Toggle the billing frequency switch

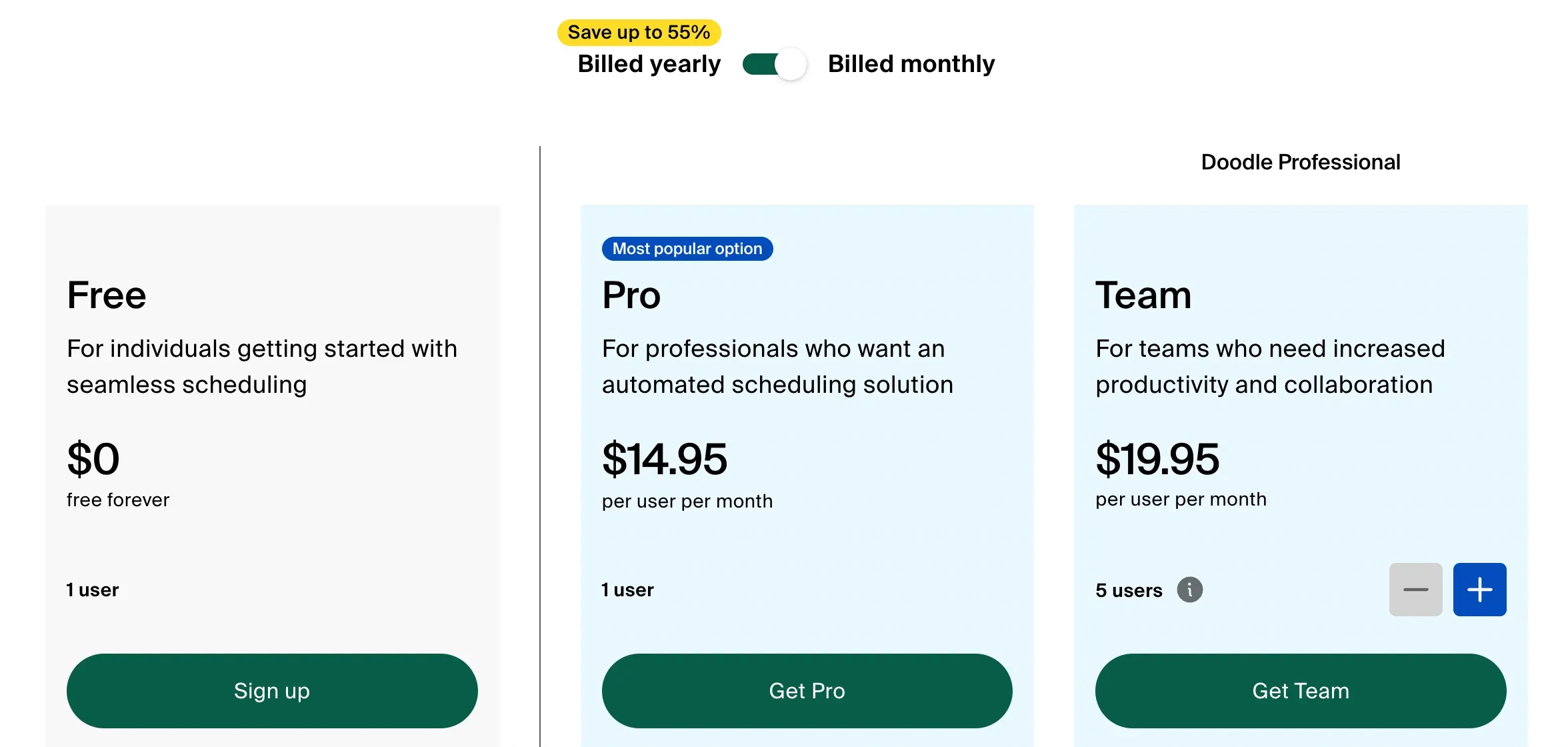tap(774, 64)
